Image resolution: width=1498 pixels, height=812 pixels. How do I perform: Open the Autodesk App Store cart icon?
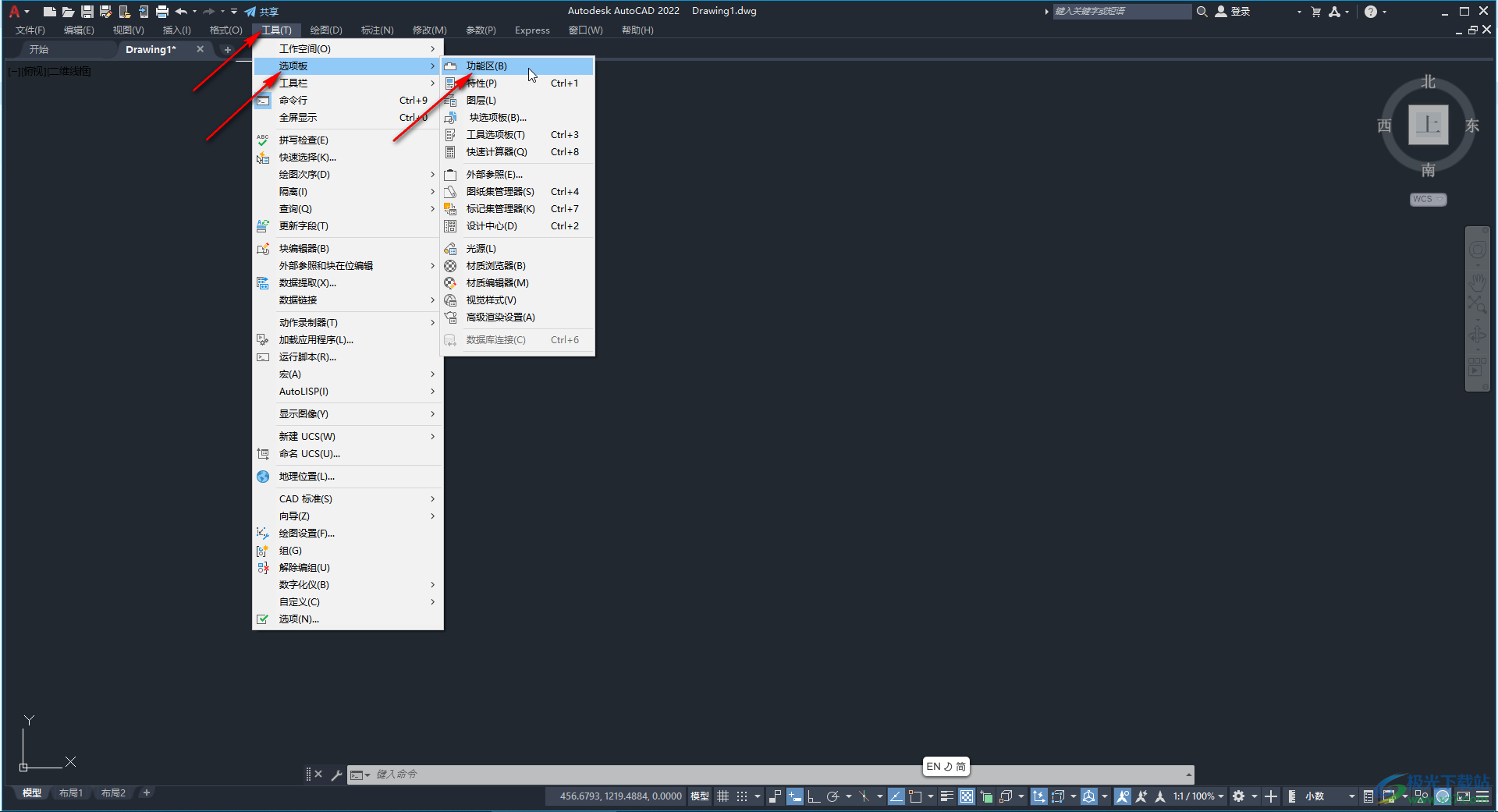(1316, 12)
